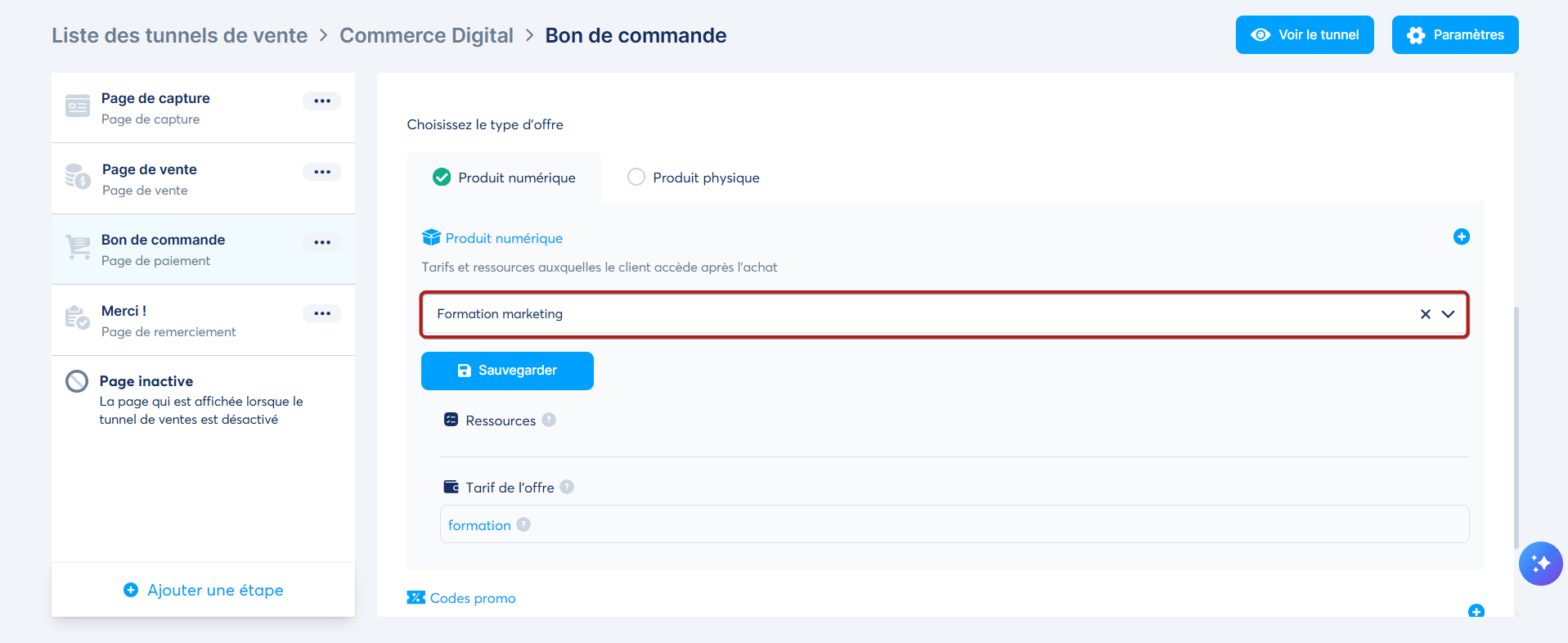
Task: Select Produit physique radio option
Action: click(636, 177)
